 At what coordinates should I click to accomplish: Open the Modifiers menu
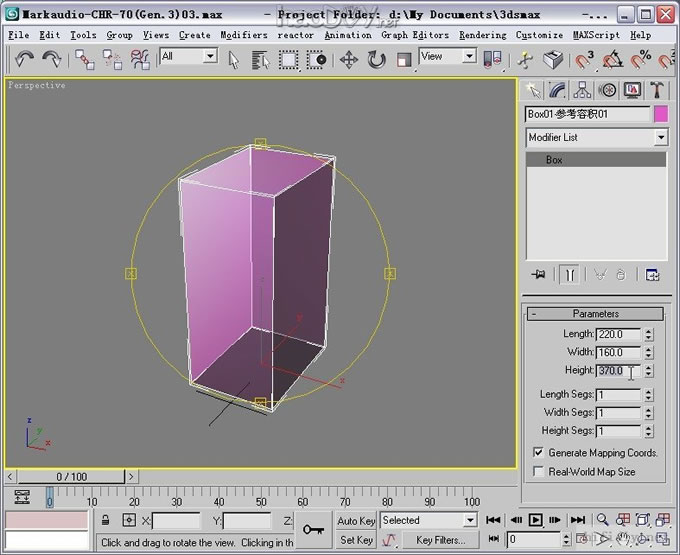[243, 34]
